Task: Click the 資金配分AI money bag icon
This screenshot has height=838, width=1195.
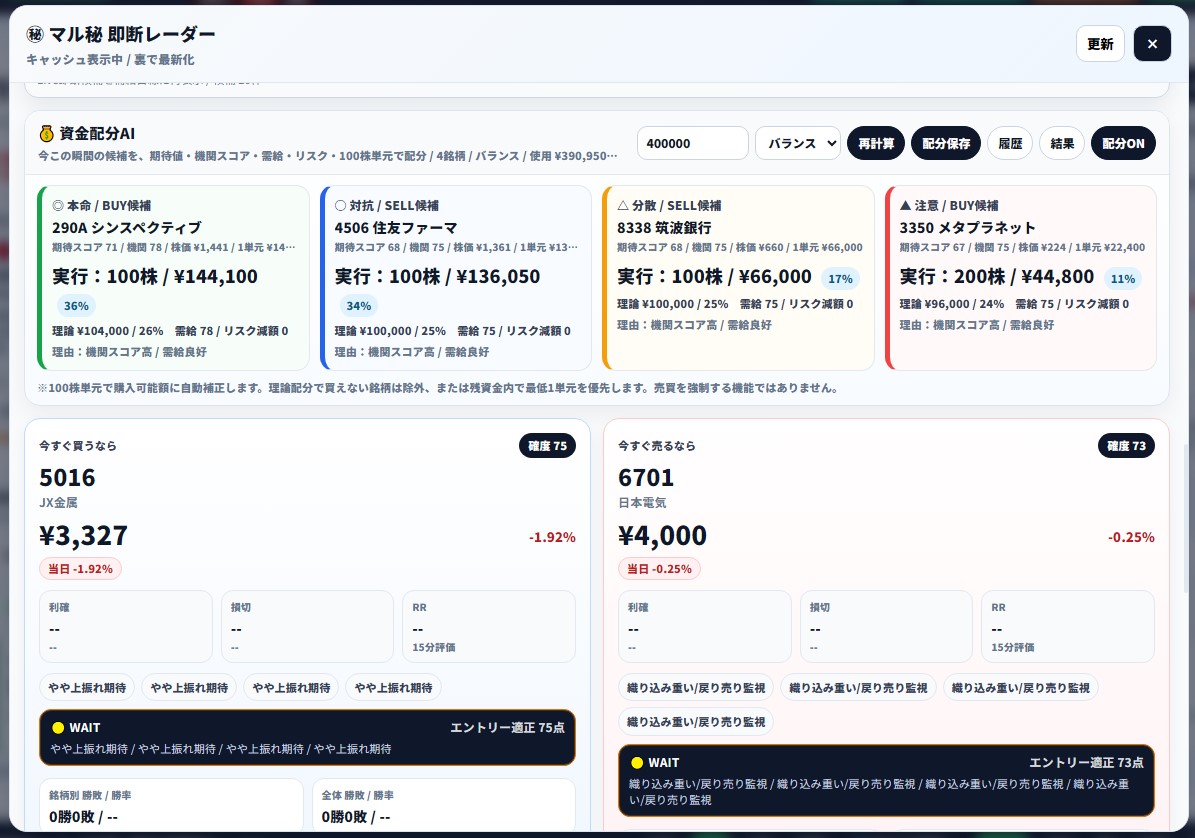Action: pyautogui.click(x=46, y=133)
